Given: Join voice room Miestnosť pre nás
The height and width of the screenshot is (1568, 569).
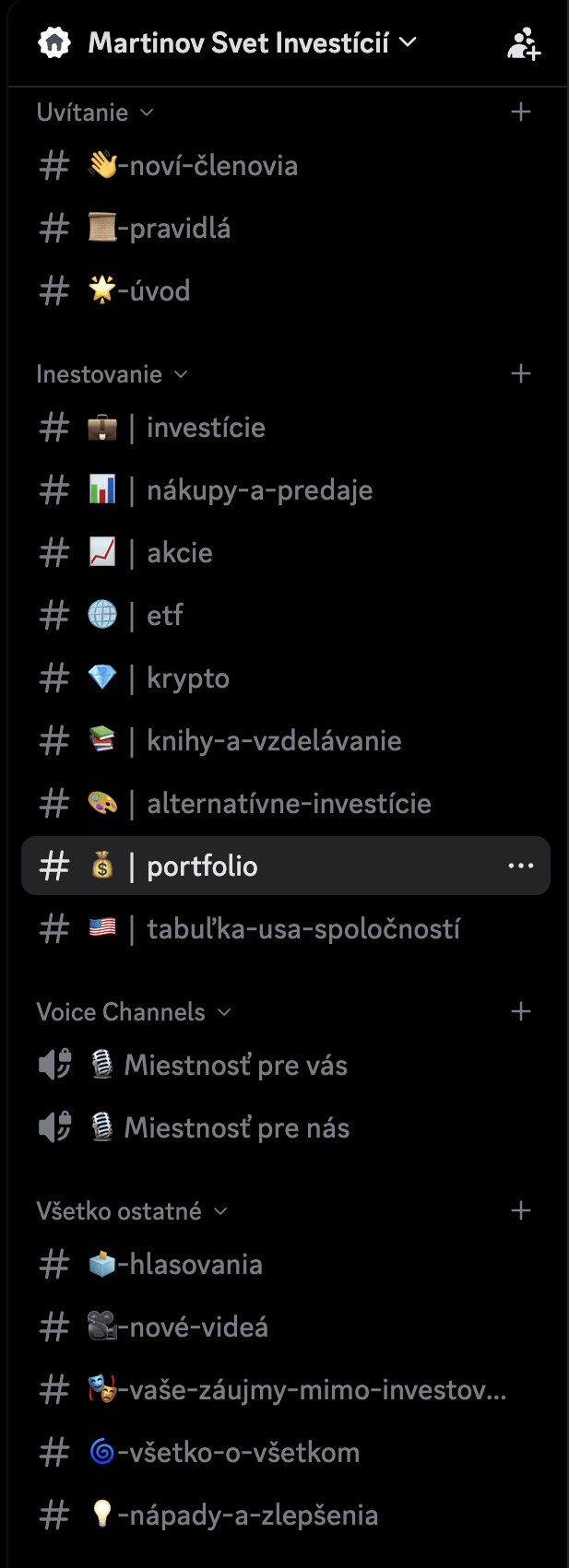Looking at the screenshot, I should coord(236,1128).
